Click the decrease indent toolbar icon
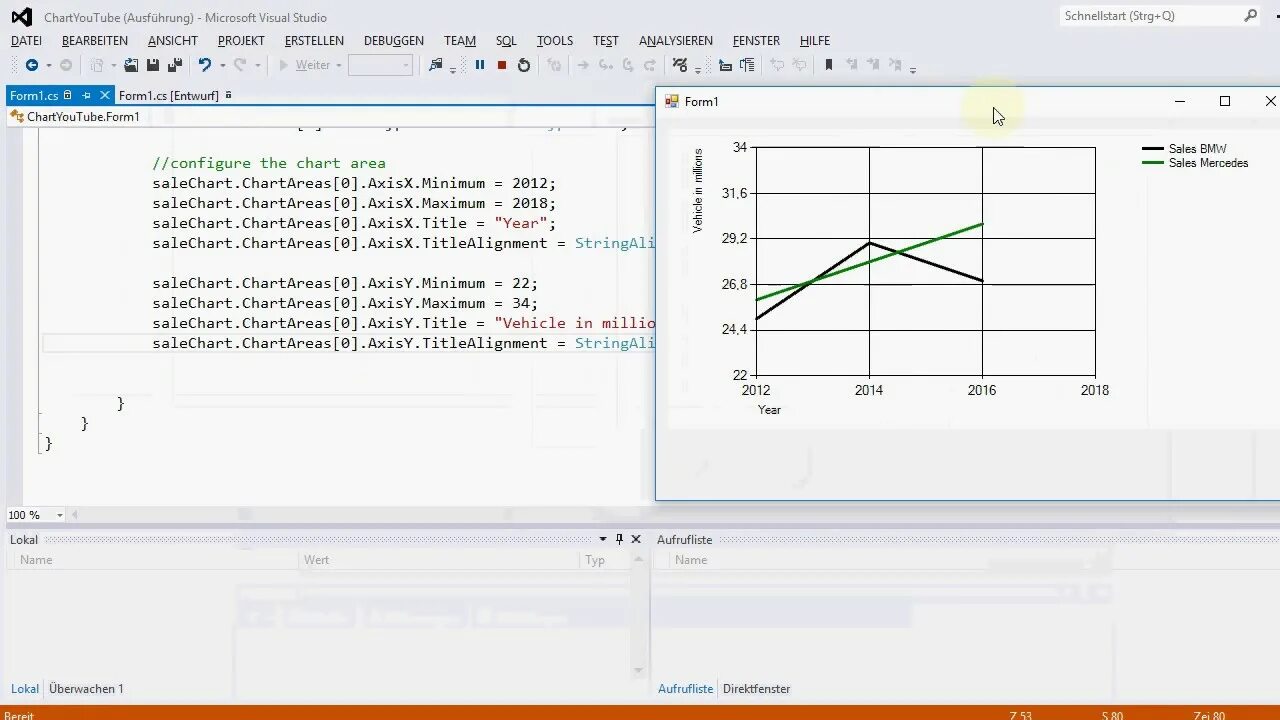This screenshot has width=1280, height=720. click(x=725, y=65)
